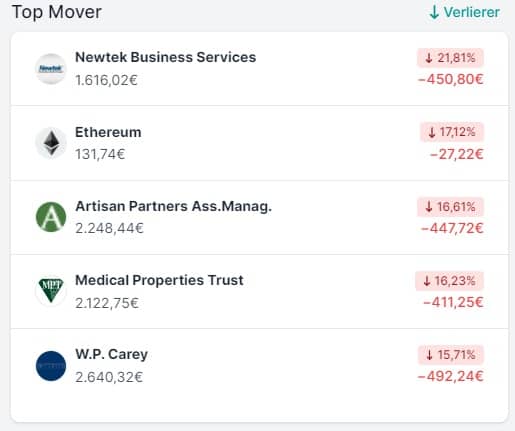This screenshot has width=515, height=431.
Task: Click the 17,12% loss badge for Ethereum
Action: pos(452,132)
